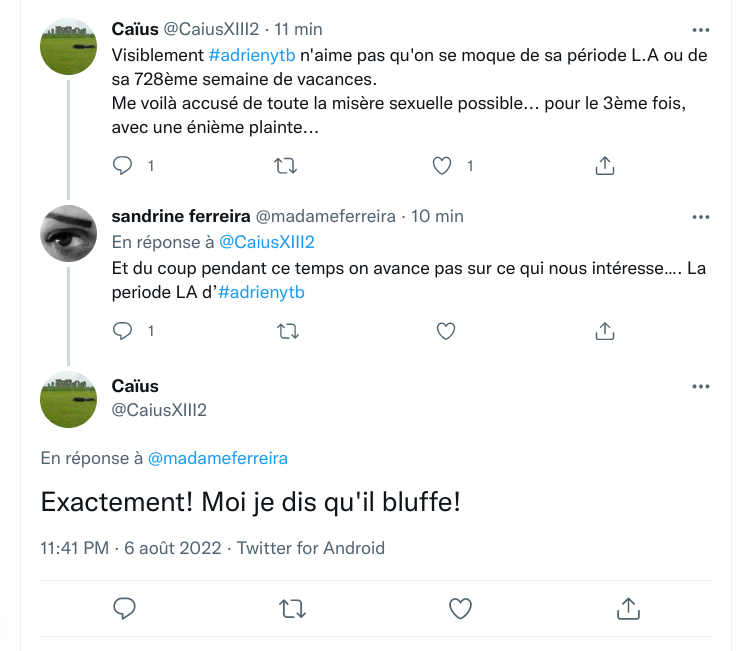The image size is (753, 651).
Task: Retweet the first tweet by Caïus
Action: point(285,166)
